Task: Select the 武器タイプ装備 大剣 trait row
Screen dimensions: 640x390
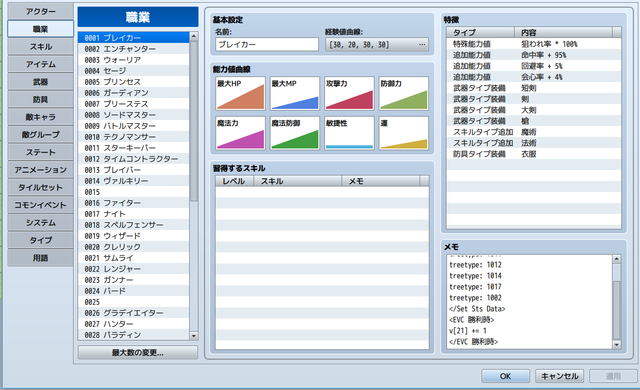Action: coord(533,110)
